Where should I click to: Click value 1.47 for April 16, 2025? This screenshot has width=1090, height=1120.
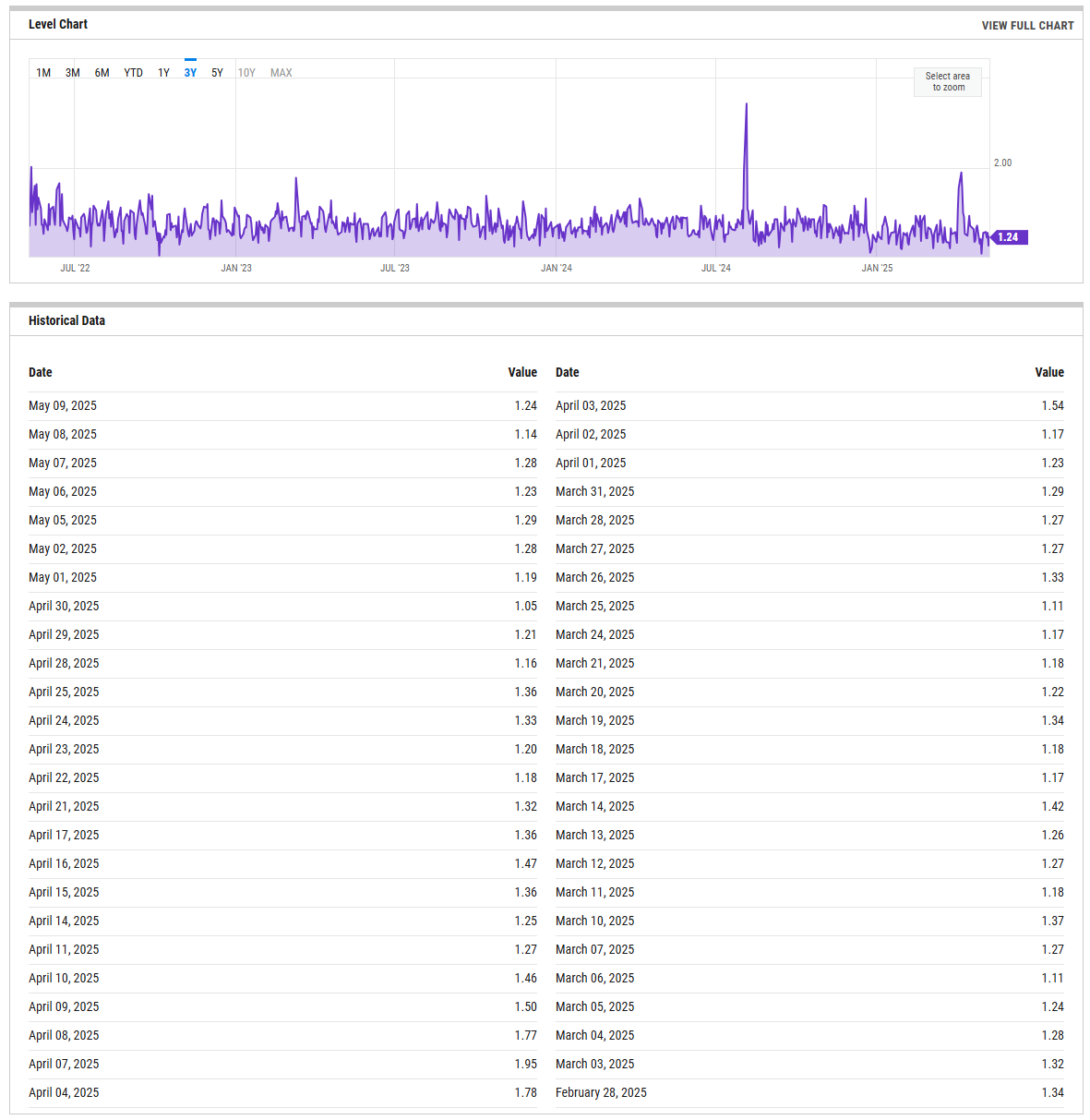[526, 863]
